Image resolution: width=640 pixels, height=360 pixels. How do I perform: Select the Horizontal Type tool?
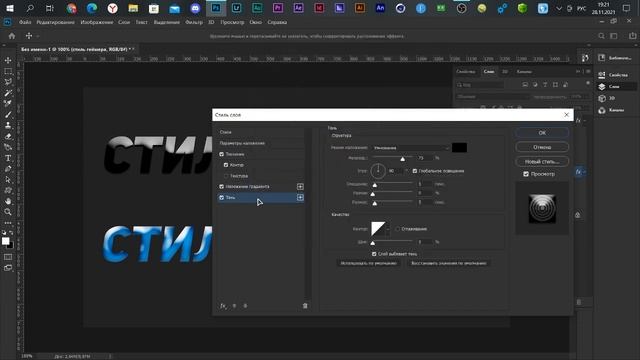(8, 158)
